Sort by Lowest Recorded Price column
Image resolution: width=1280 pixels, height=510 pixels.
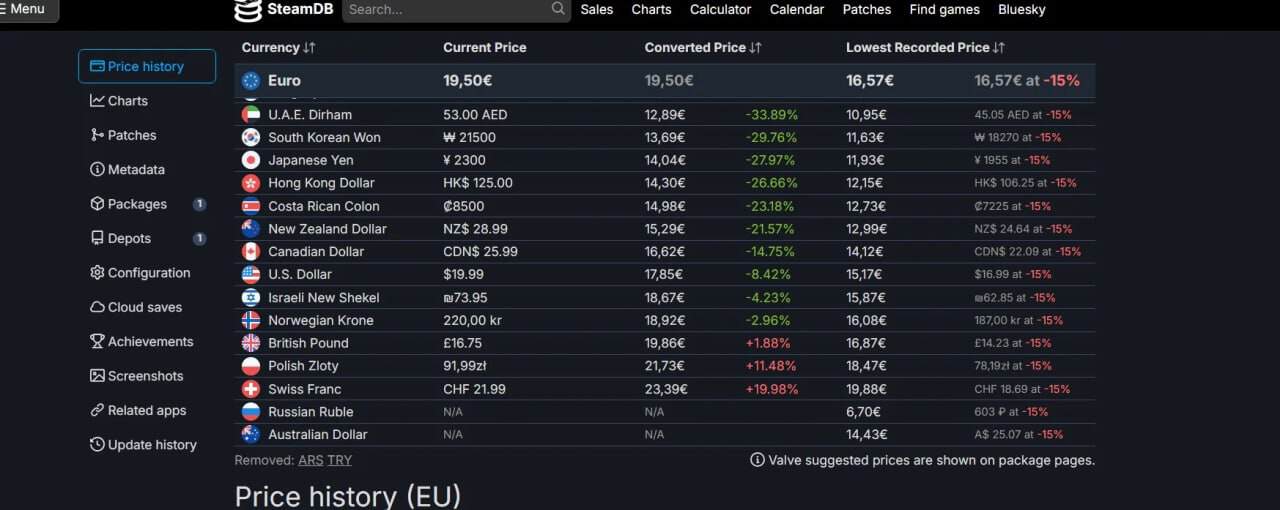[x=925, y=47]
